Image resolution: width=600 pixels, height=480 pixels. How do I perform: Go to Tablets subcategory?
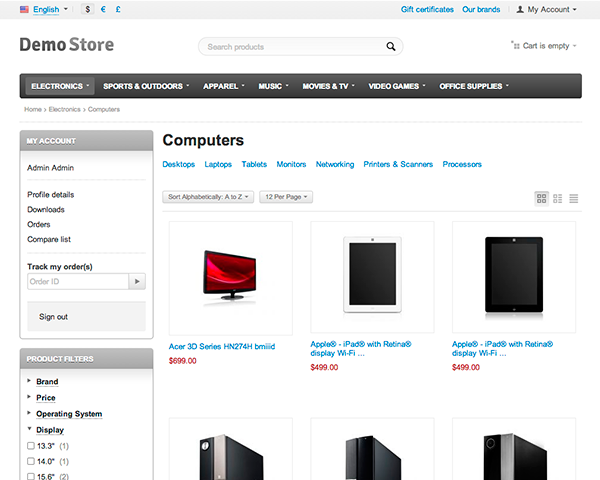(x=254, y=164)
